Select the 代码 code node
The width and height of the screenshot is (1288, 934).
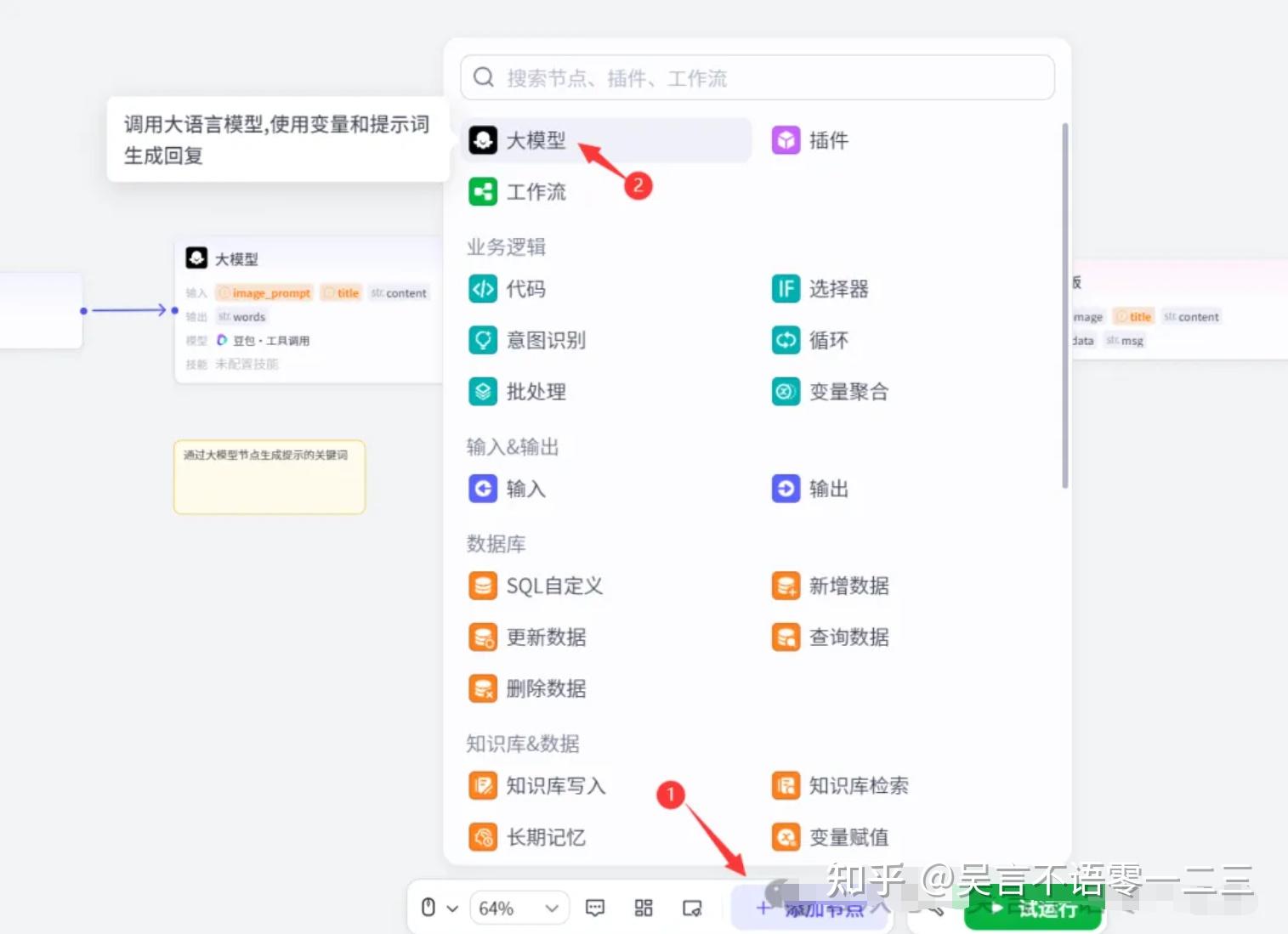tap(527, 289)
